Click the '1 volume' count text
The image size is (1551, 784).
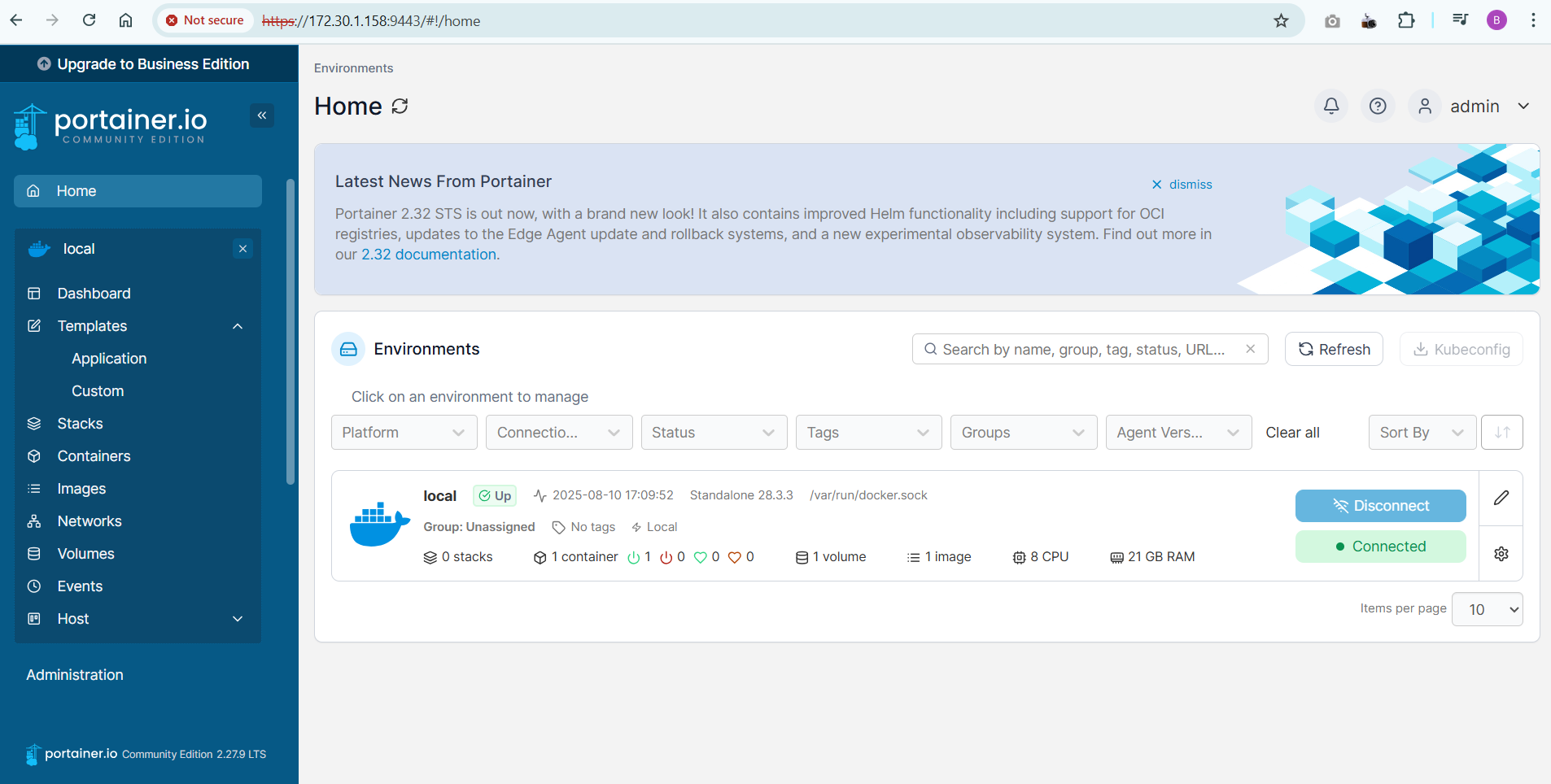[839, 557]
